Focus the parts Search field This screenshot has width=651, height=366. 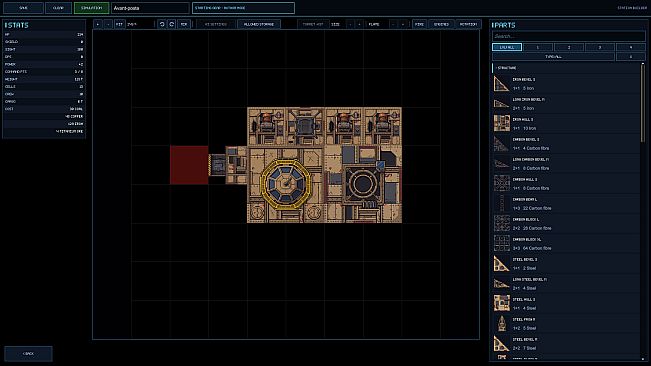(x=568, y=37)
